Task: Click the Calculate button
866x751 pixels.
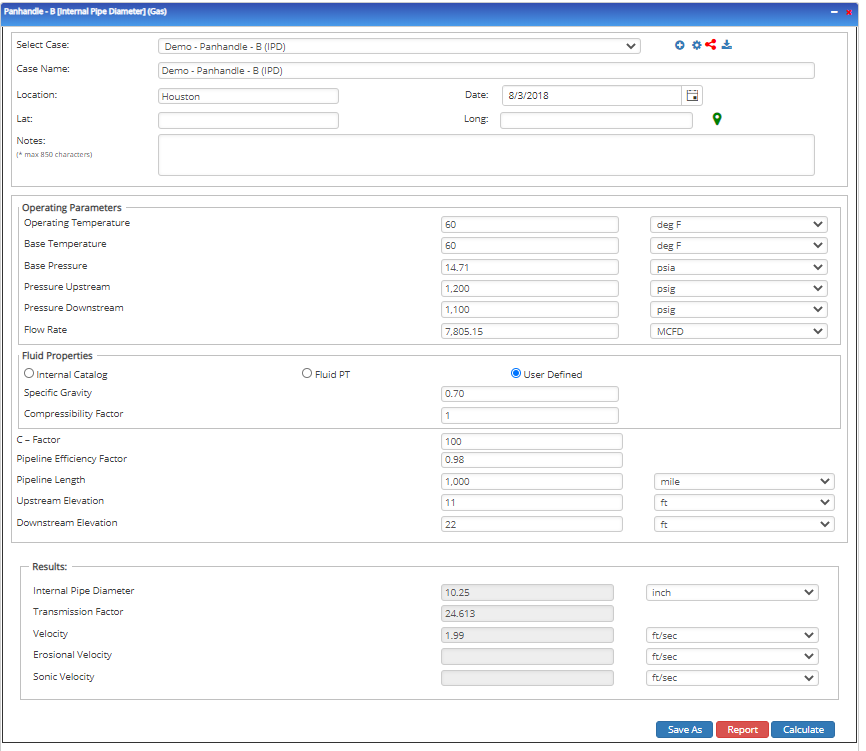Action: [x=802, y=729]
